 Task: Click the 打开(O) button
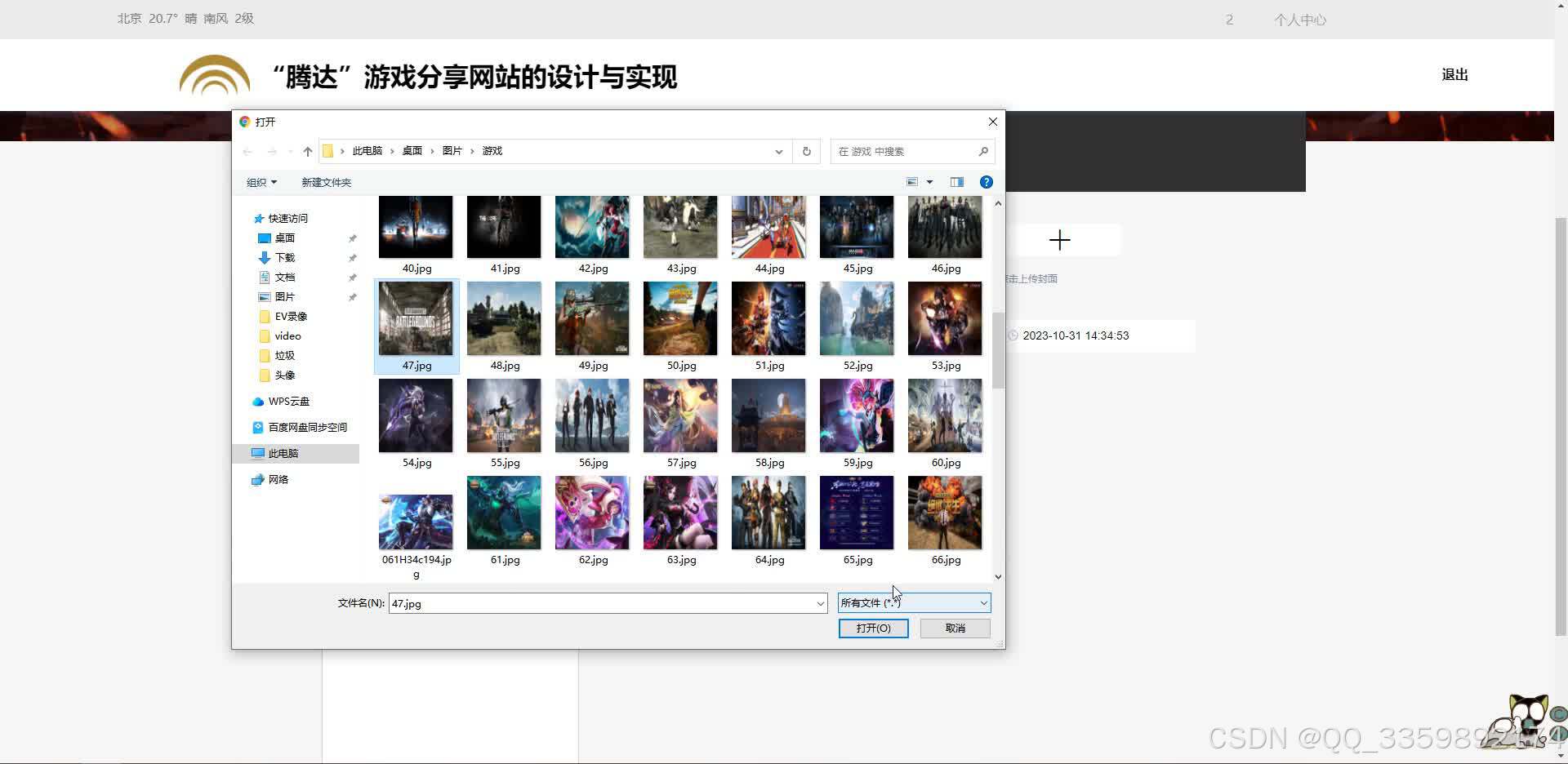pos(873,628)
